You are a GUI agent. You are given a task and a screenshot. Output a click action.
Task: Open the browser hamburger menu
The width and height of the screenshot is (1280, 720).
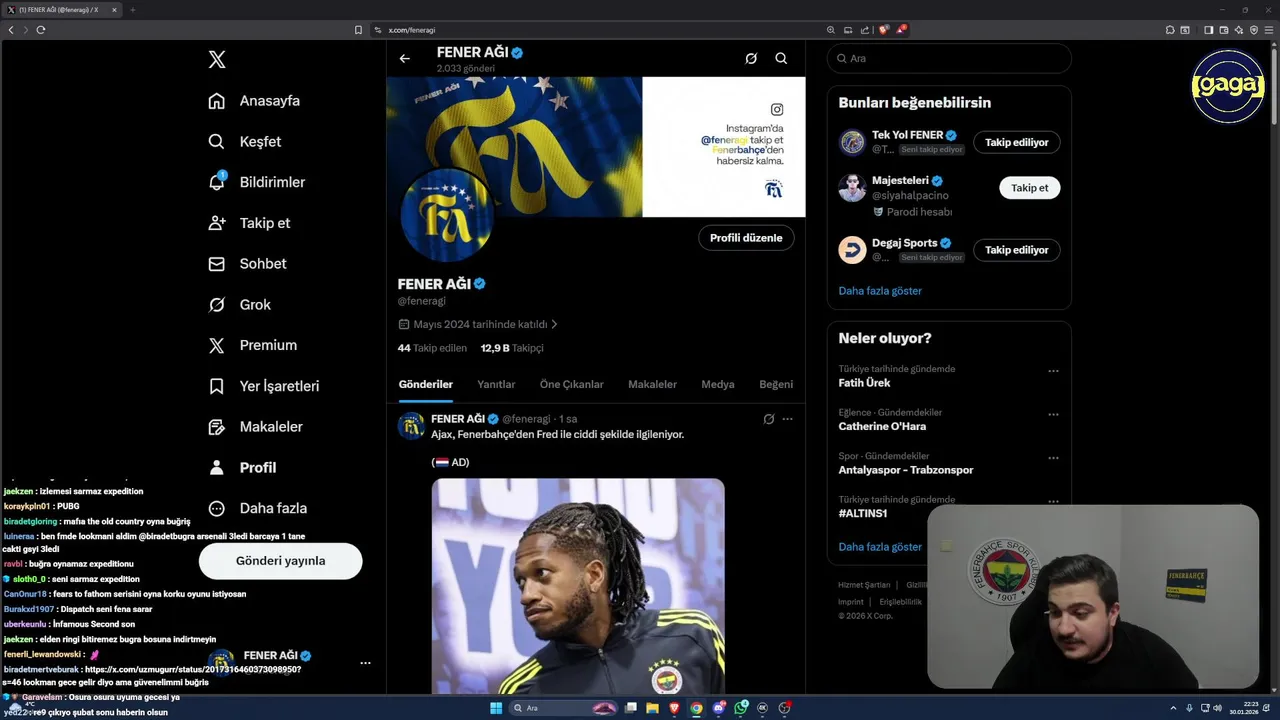[x=1269, y=30]
